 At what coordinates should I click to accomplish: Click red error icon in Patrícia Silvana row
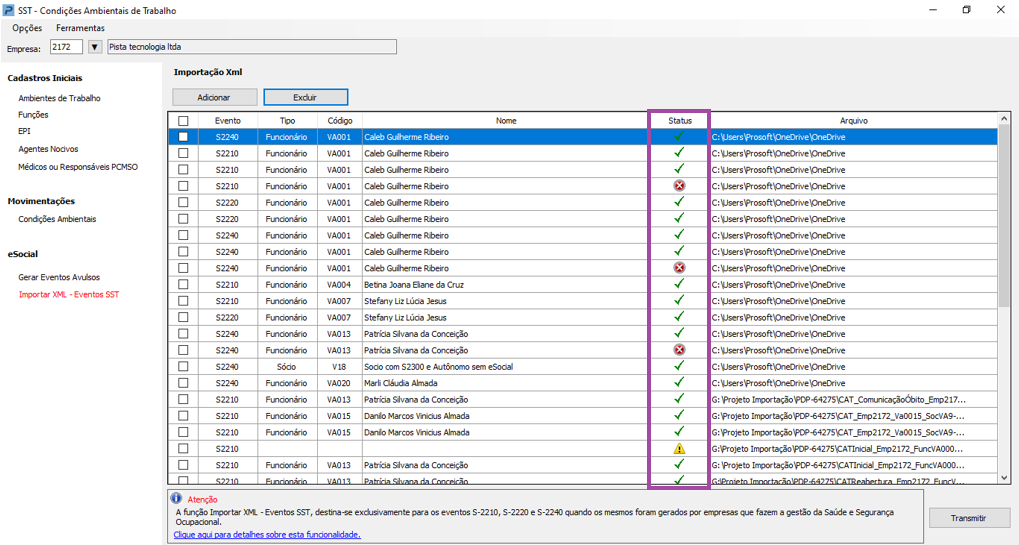(679, 350)
